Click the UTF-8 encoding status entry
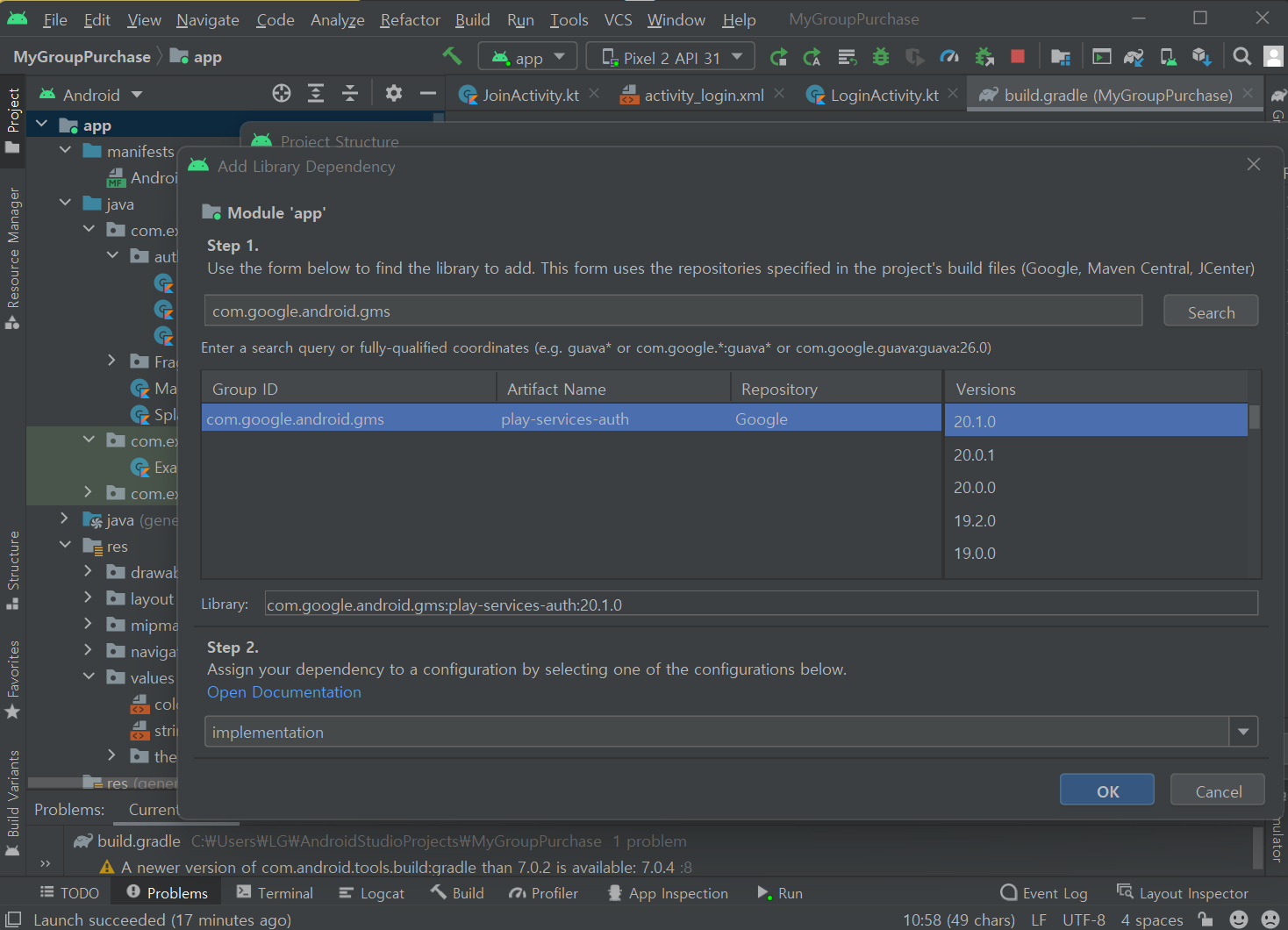1288x930 pixels. pyautogui.click(x=1084, y=919)
